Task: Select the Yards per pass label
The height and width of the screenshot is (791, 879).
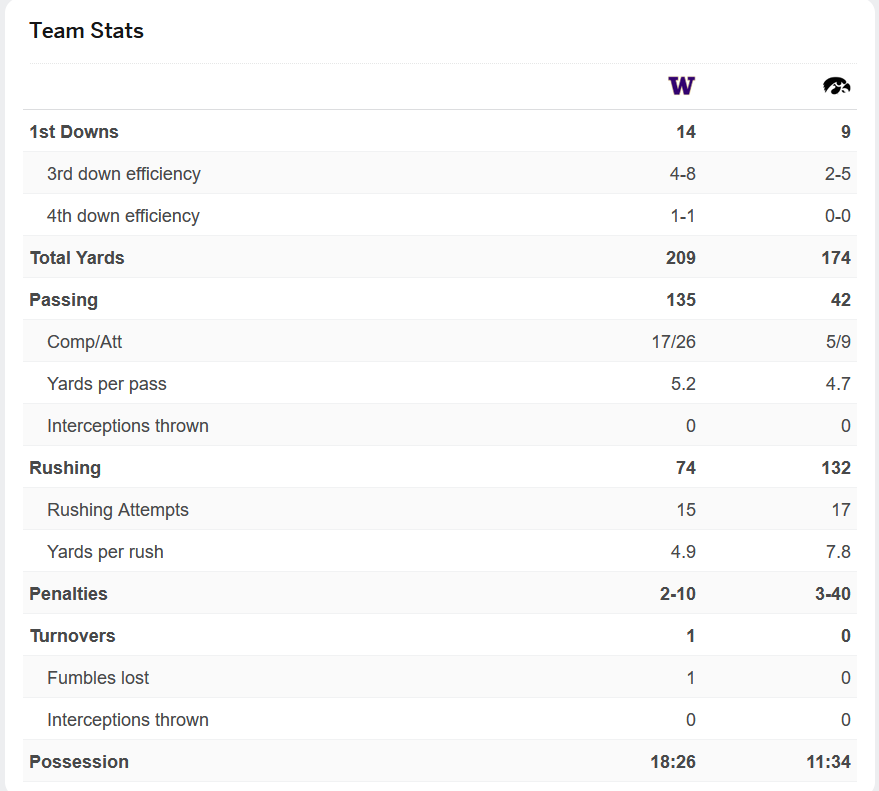Action: coord(107,384)
